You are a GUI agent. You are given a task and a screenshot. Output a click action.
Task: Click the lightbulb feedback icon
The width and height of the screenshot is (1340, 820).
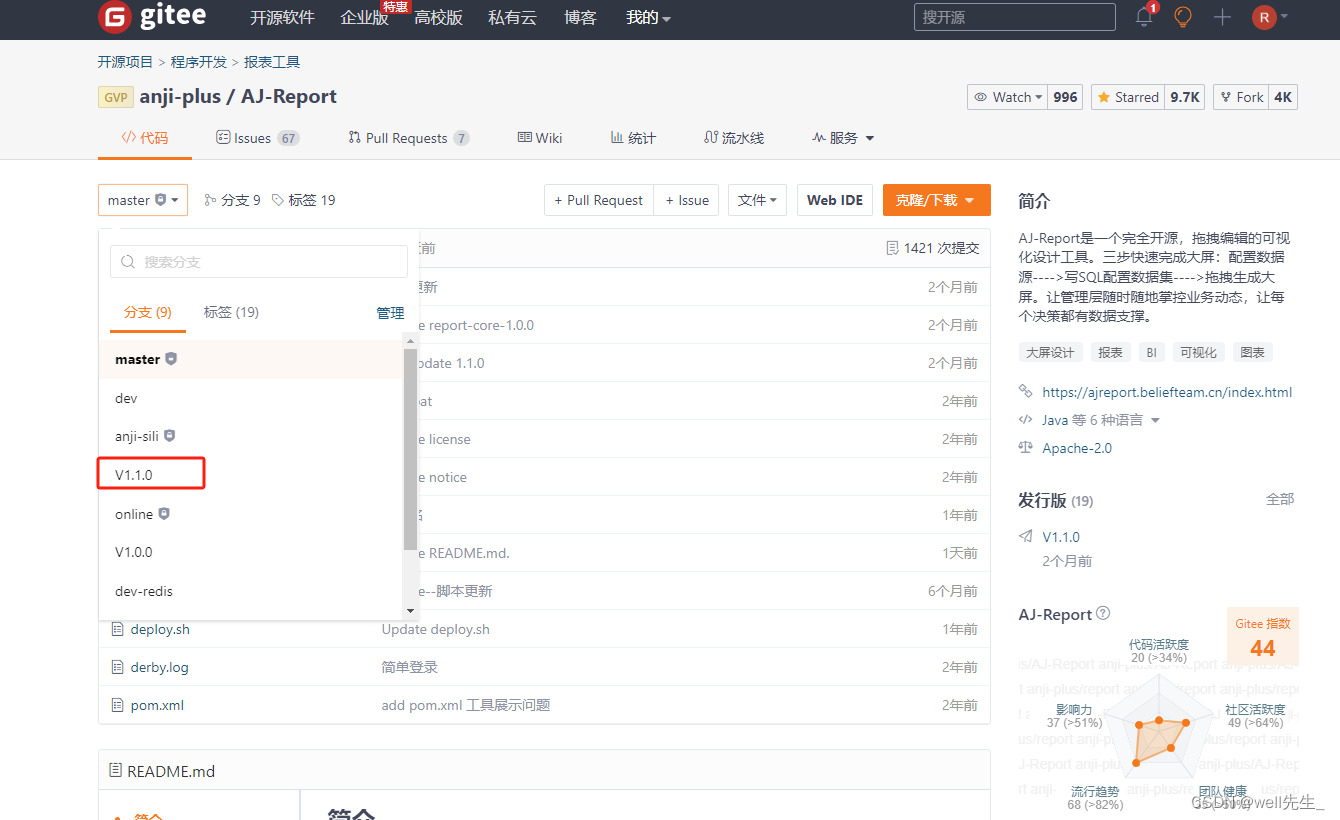pos(1182,17)
